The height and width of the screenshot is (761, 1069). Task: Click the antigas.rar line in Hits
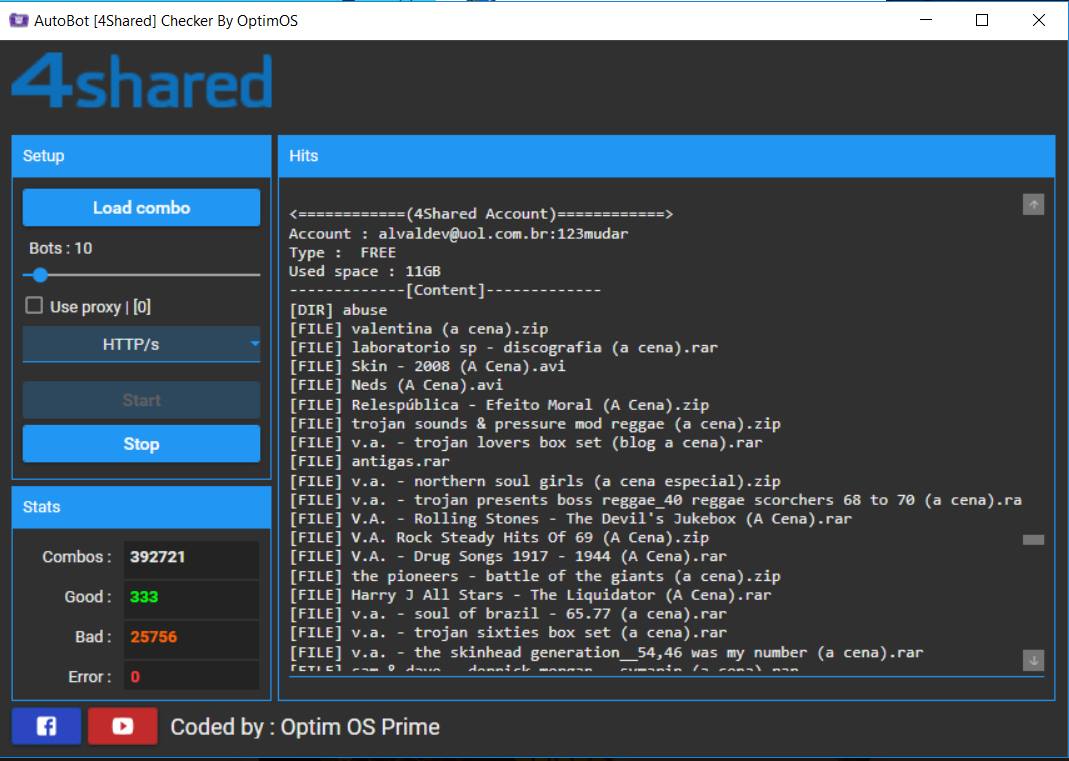[x=370, y=462]
